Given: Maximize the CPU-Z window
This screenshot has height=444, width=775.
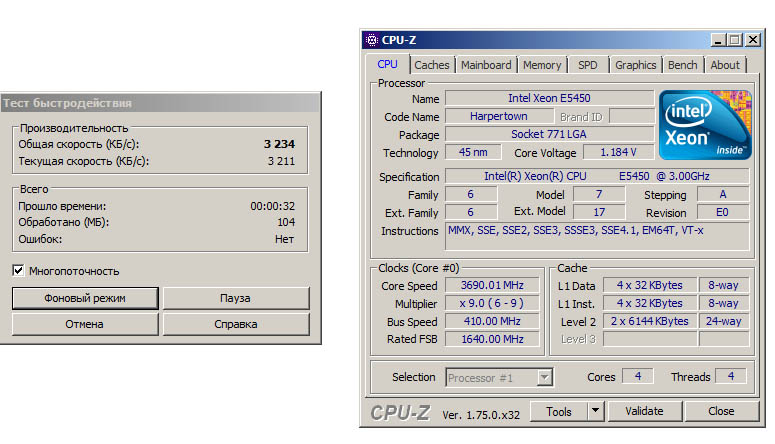Looking at the screenshot, I should (x=735, y=40).
